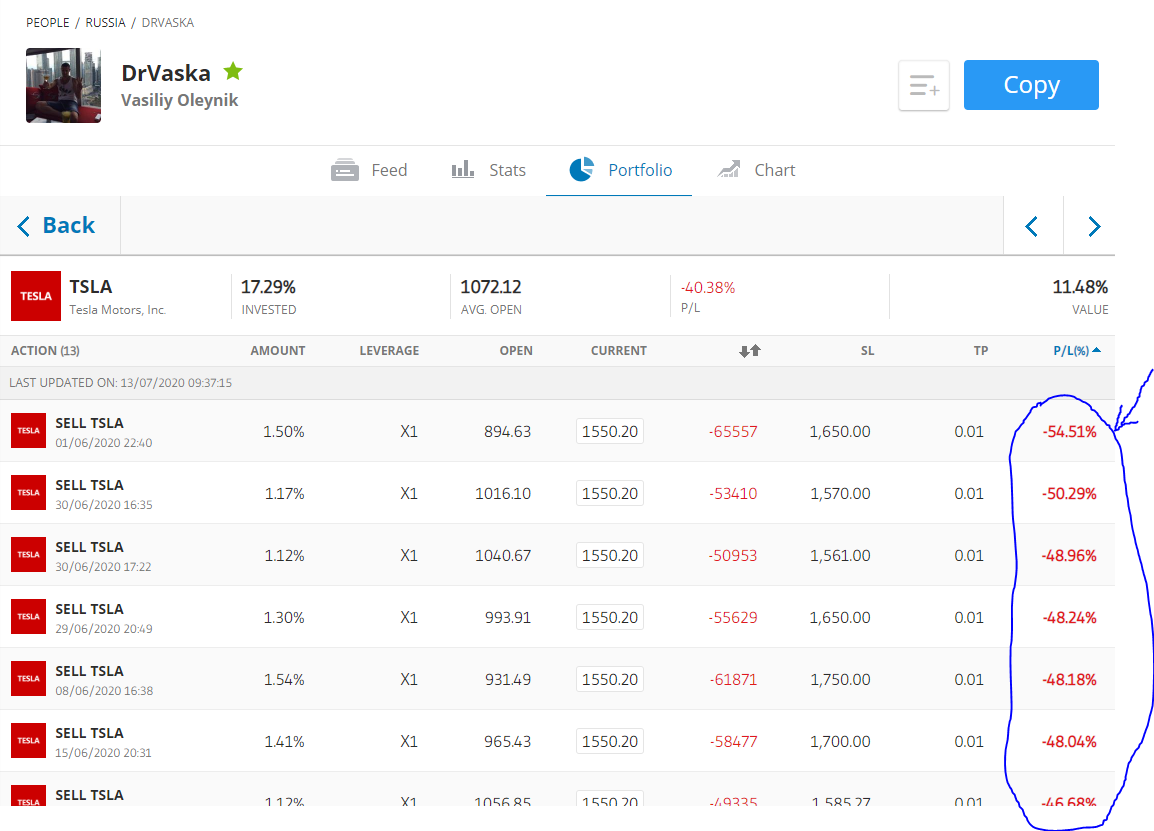This screenshot has width=1154, height=831.
Task: Click TESLA icon in 15/06/2020 20:31 row
Action: coord(29,740)
